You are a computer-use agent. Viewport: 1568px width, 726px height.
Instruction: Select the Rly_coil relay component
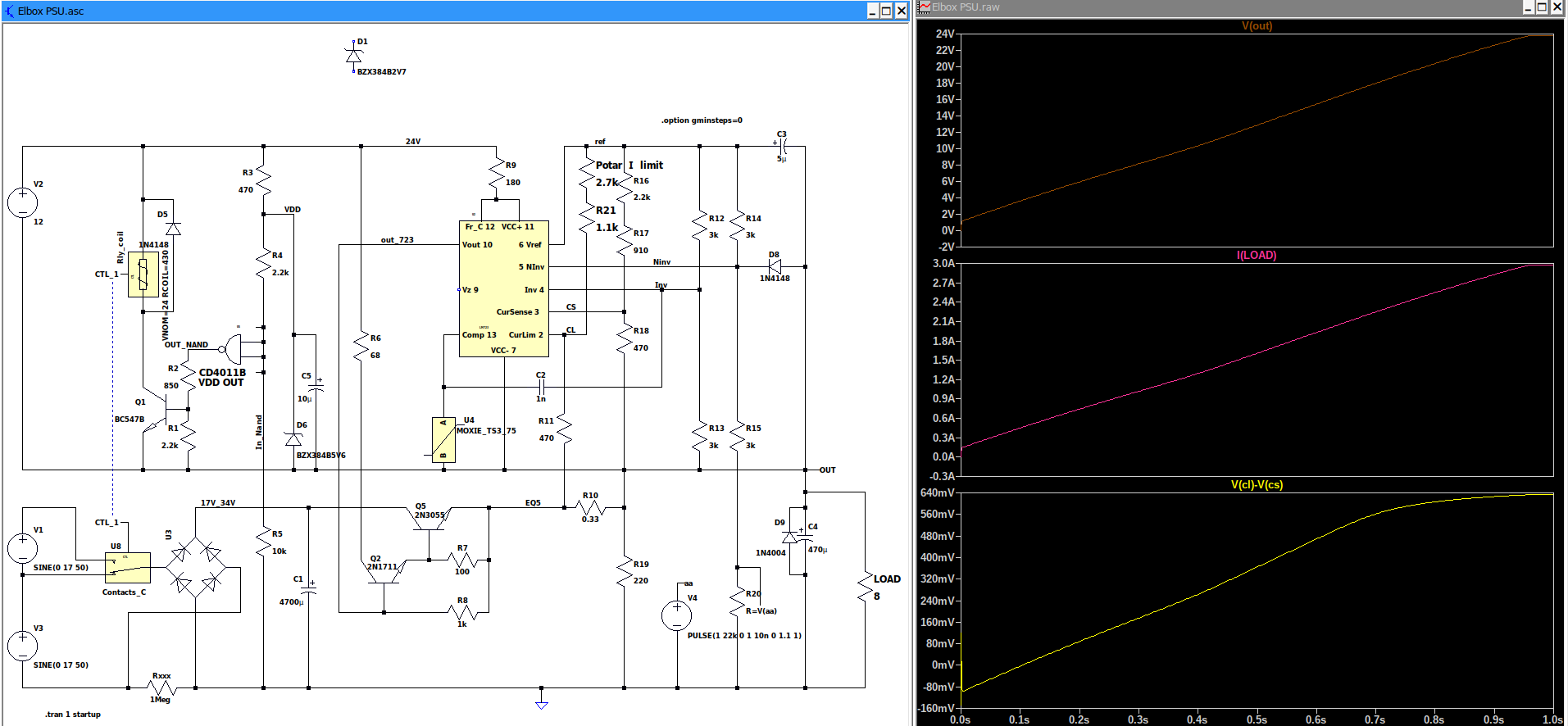[143, 275]
